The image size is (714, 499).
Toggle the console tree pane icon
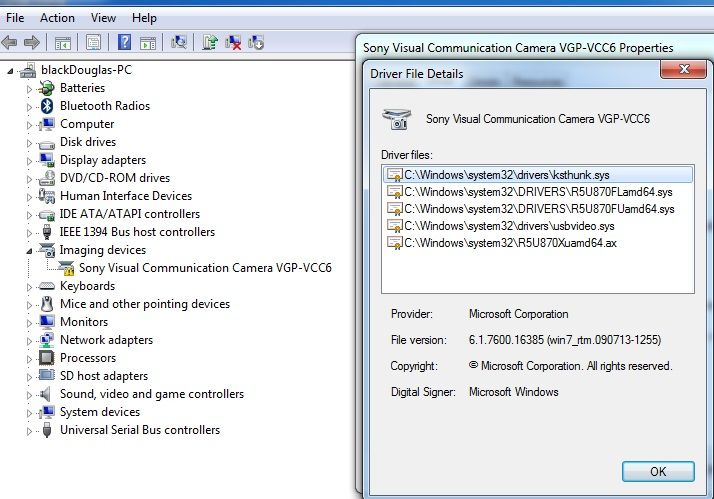62,42
